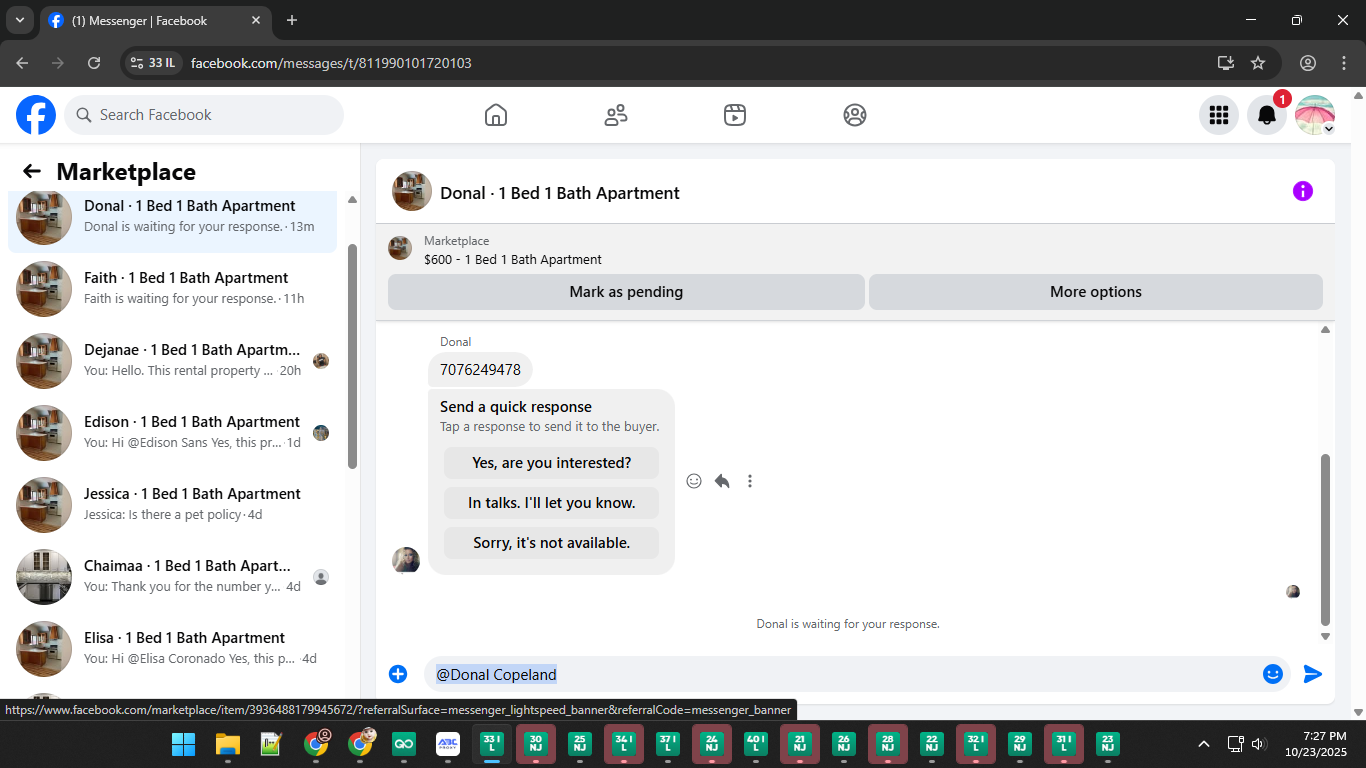Click the browser address bar URL

click(331, 63)
